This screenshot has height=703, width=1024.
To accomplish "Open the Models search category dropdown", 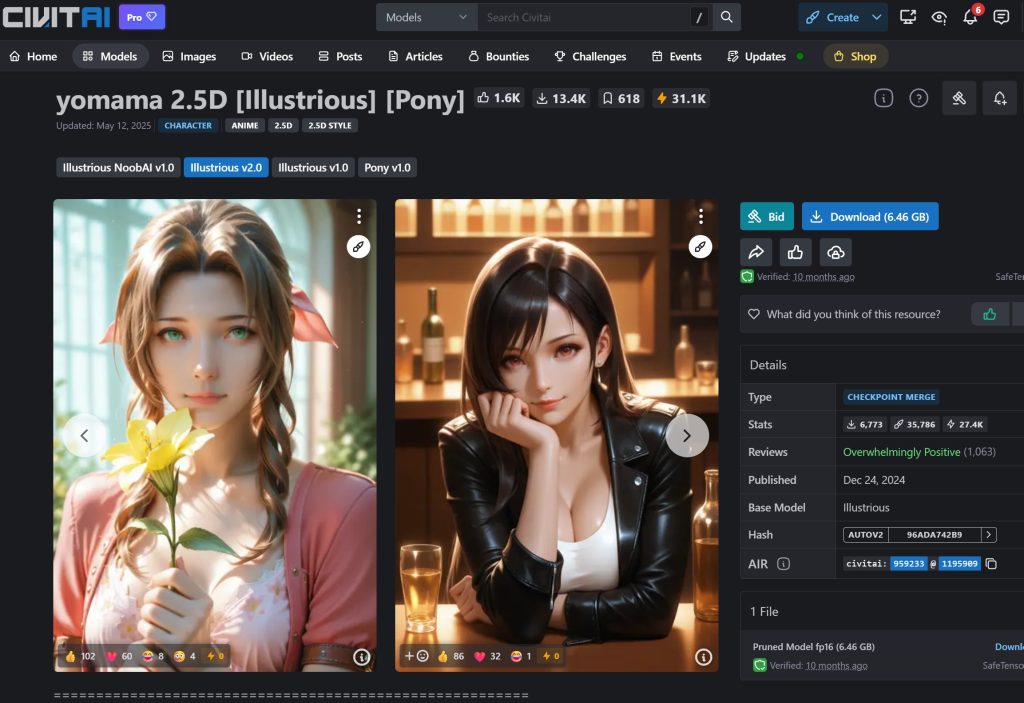I will [426, 17].
